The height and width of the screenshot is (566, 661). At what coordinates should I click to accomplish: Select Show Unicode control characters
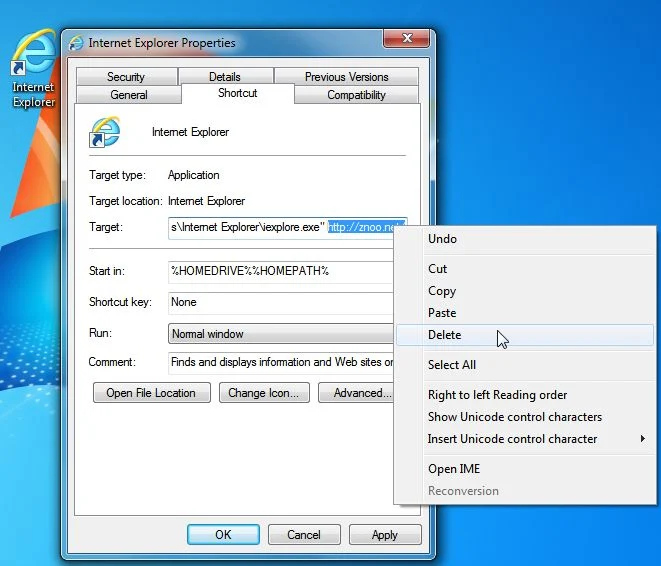pos(525,417)
